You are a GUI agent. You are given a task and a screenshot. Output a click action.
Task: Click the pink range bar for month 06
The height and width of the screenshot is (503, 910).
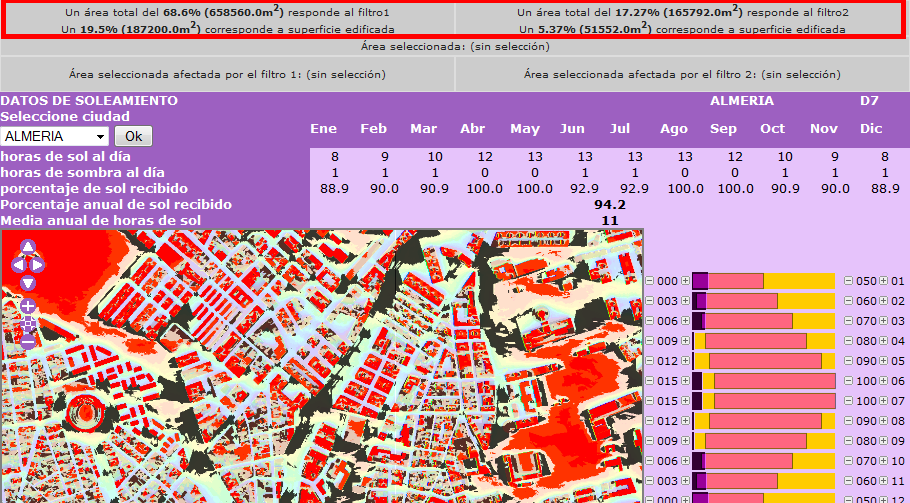[775, 381]
